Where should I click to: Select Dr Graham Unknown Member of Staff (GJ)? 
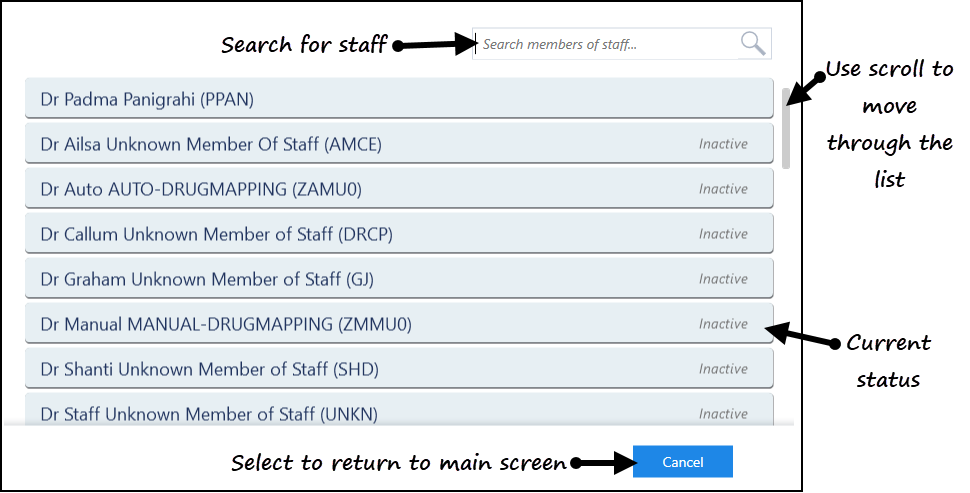tap(399, 279)
